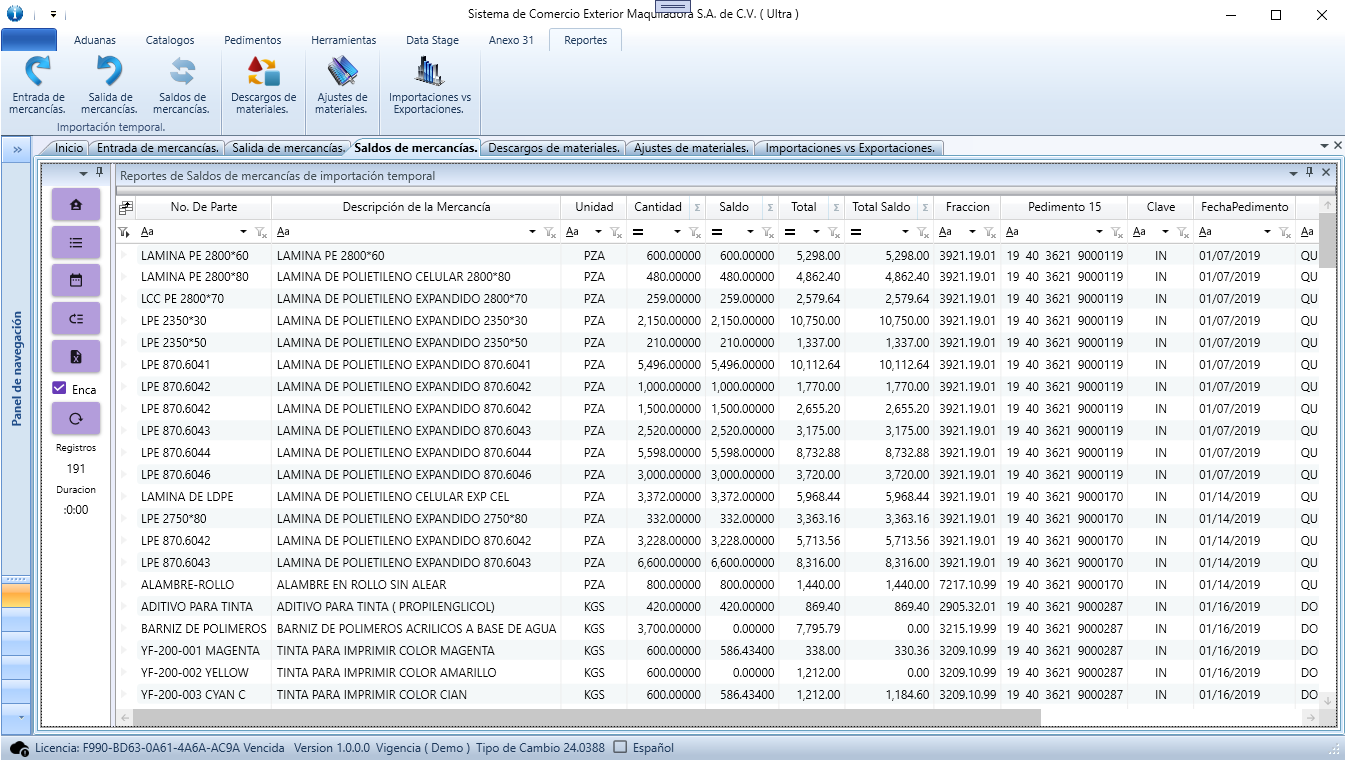The width and height of the screenshot is (1346, 761).
Task: Click the purple home button in side panel
Action: [76, 204]
